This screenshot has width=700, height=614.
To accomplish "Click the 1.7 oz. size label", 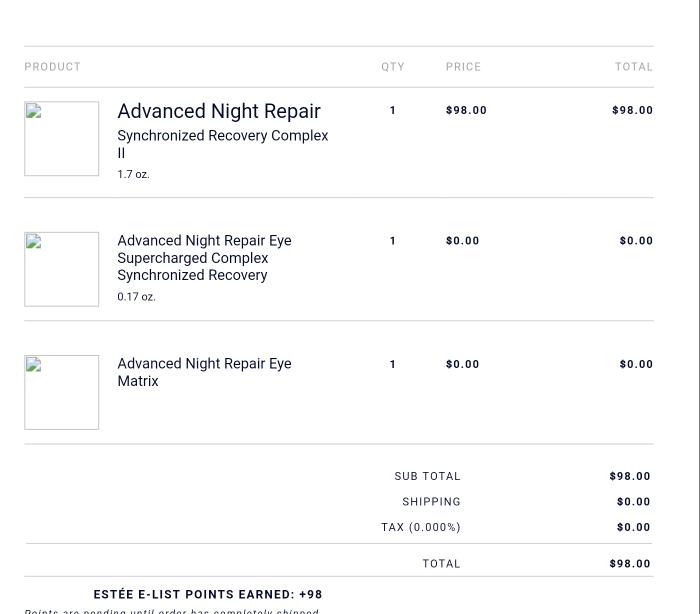I will tap(133, 174).
